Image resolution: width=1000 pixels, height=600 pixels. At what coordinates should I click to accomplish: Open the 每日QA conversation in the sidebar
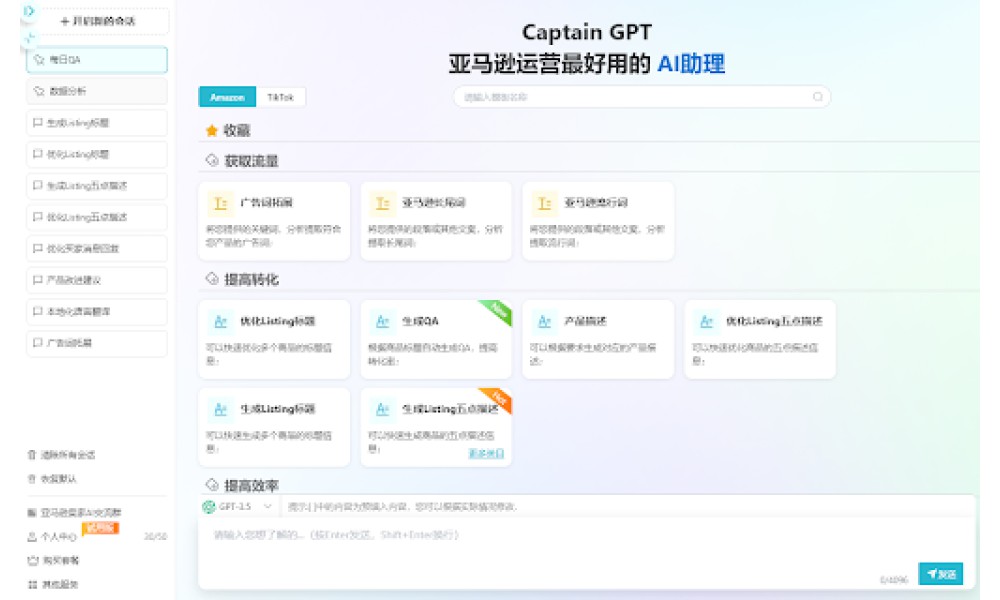(97, 59)
